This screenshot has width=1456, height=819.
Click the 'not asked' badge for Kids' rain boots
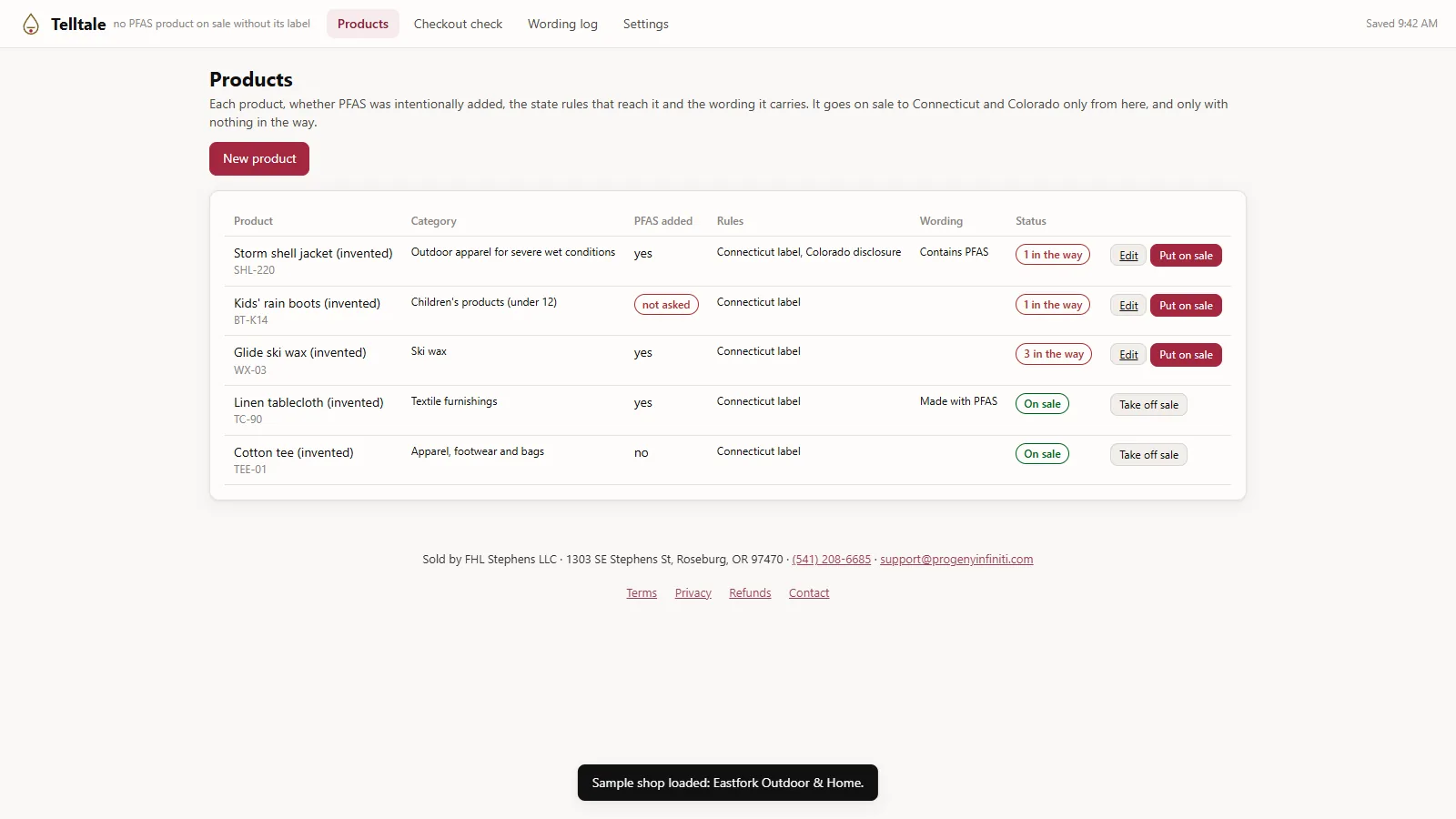click(x=666, y=305)
